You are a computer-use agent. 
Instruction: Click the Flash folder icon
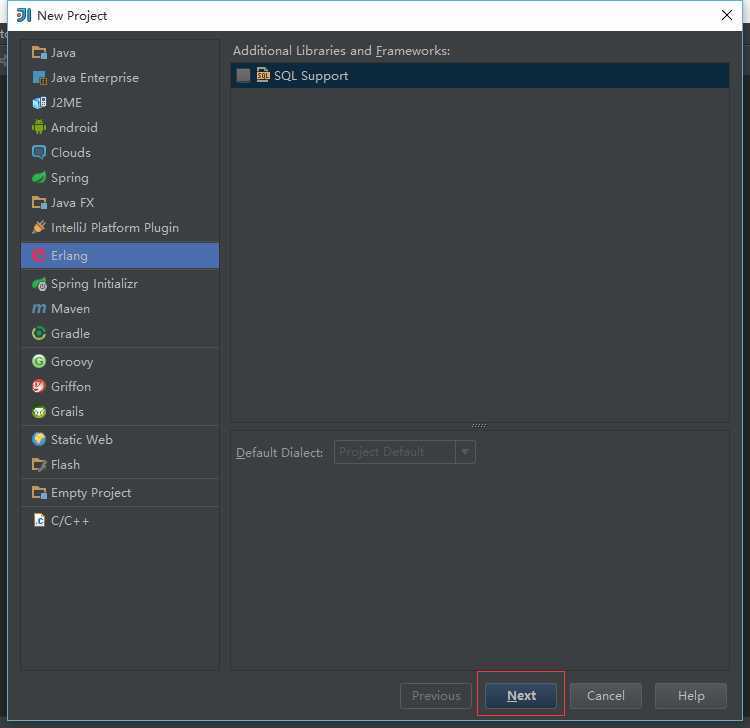[39, 464]
